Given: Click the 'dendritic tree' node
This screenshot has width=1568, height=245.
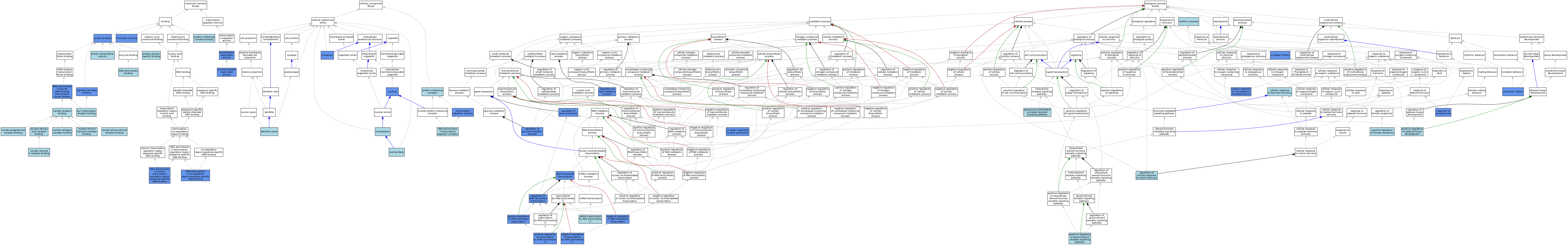Looking at the screenshot, I should tap(270, 92).
